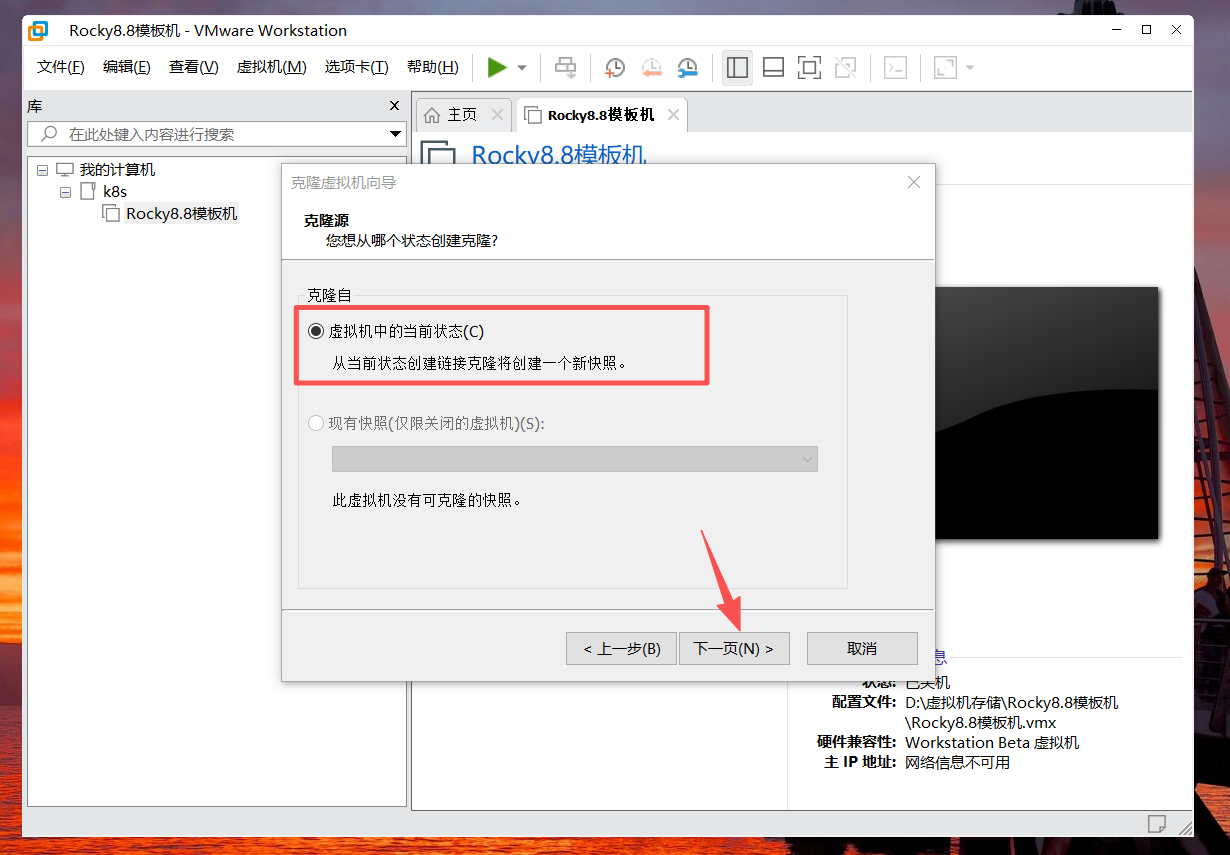This screenshot has width=1230, height=855.
Task: Close the 库 library panel
Action: pos(394,106)
